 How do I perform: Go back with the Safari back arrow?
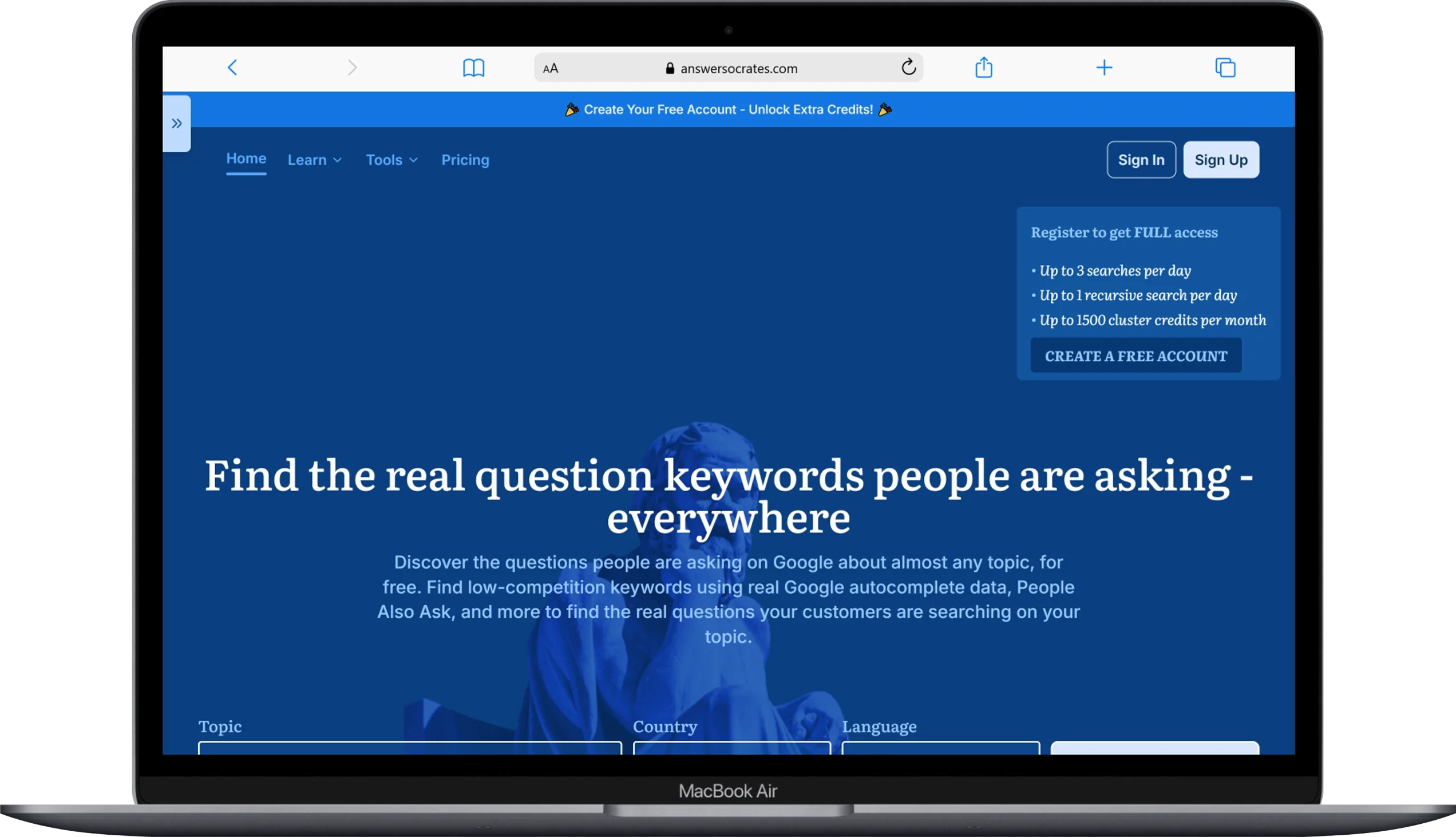click(x=232, y=68)
